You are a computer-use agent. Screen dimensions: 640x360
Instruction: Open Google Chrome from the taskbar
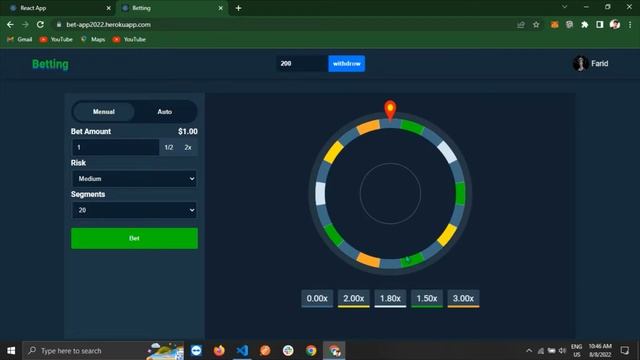point(311,351)
